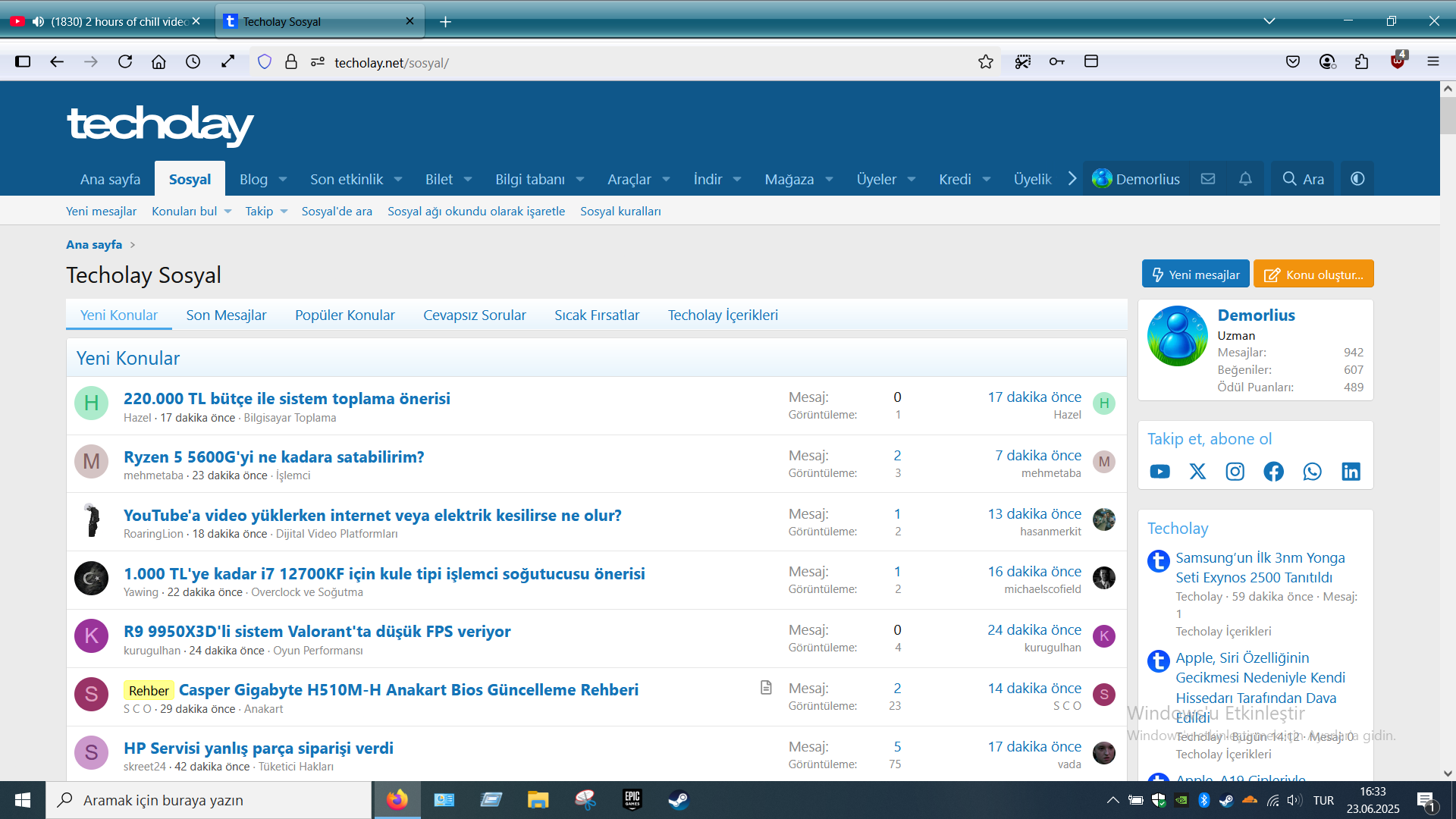Open Techolay YouTube channel icon
Image resolution: width=1456 pixels, height=819 pixels.
tap(1159, 472)
